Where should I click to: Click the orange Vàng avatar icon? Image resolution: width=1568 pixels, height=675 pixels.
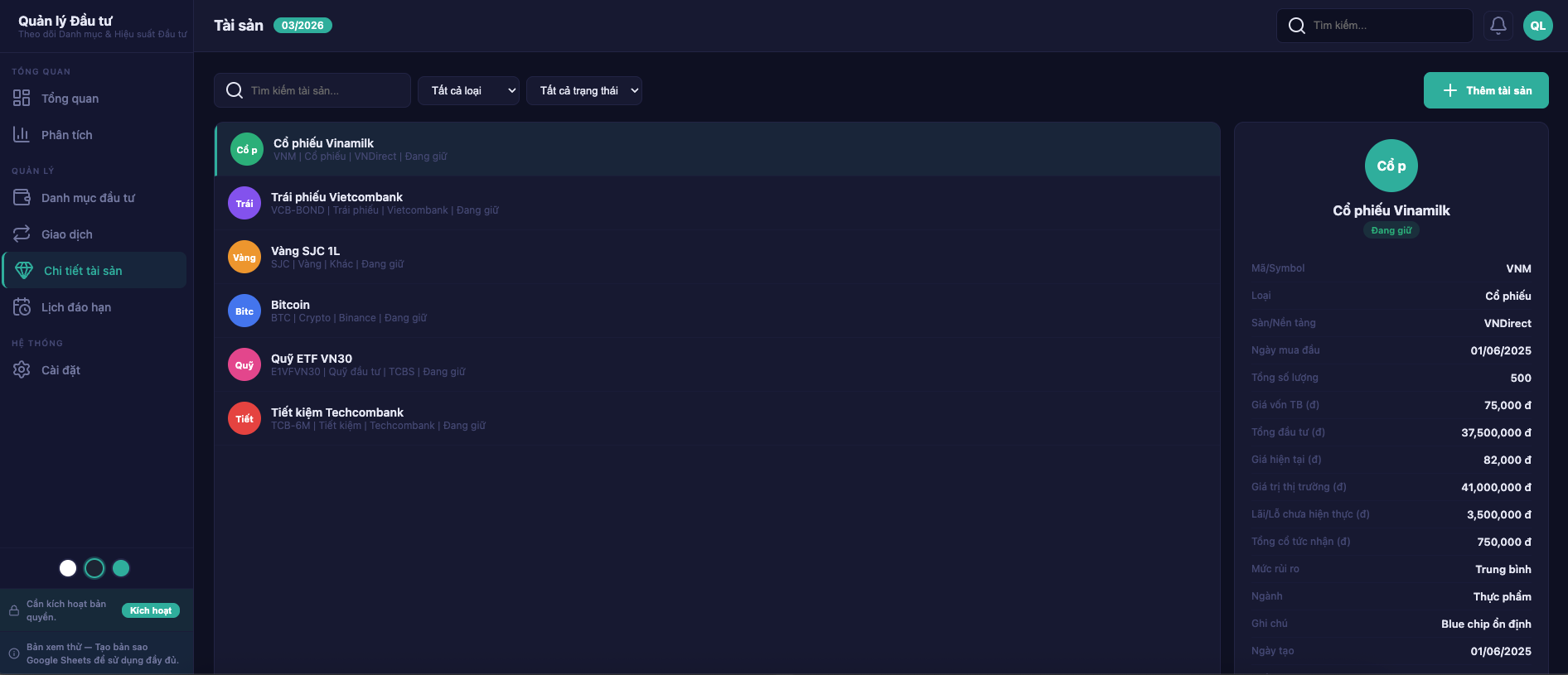point(244,258)
